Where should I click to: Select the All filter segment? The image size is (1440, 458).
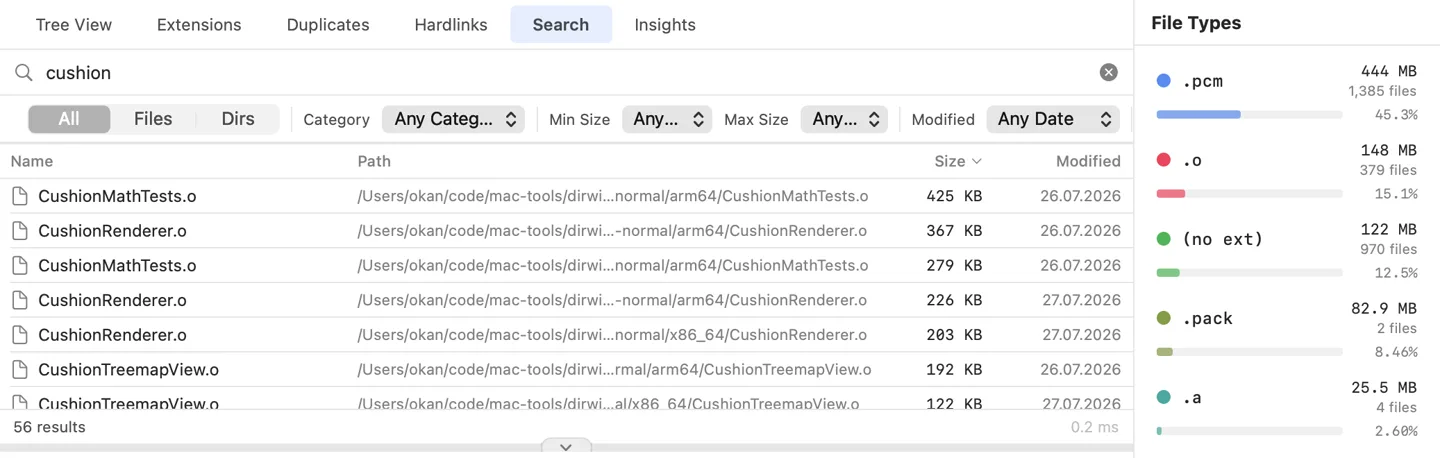[x=69, y=119]
